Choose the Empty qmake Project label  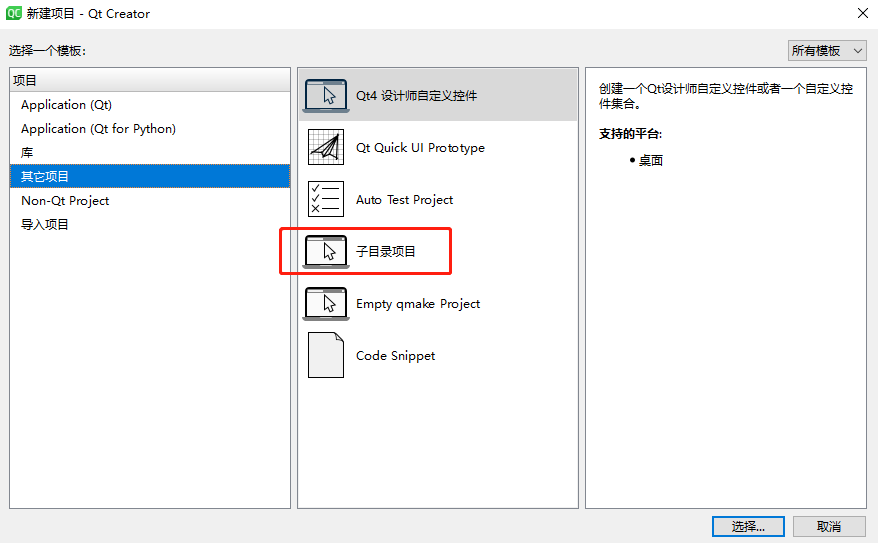pyautogui.click(x=418, y=303)
